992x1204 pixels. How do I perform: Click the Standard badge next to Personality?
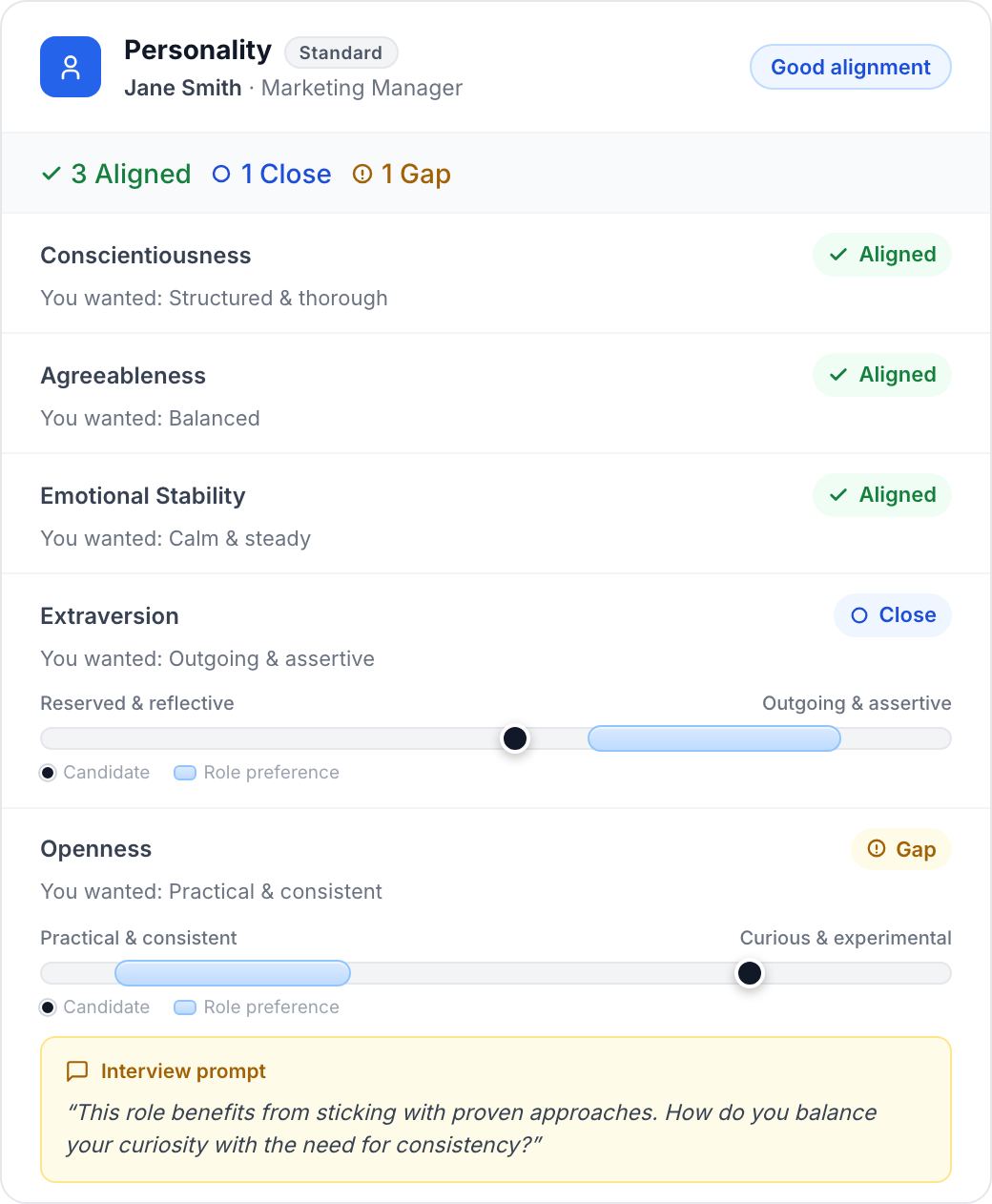point(341,52)
